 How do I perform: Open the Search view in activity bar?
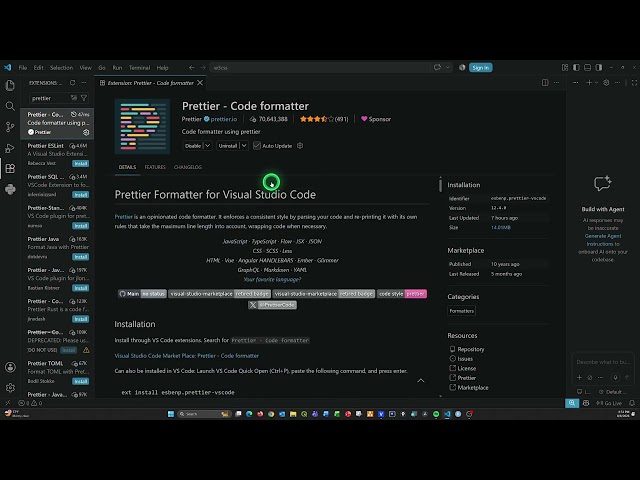(10, 106)
